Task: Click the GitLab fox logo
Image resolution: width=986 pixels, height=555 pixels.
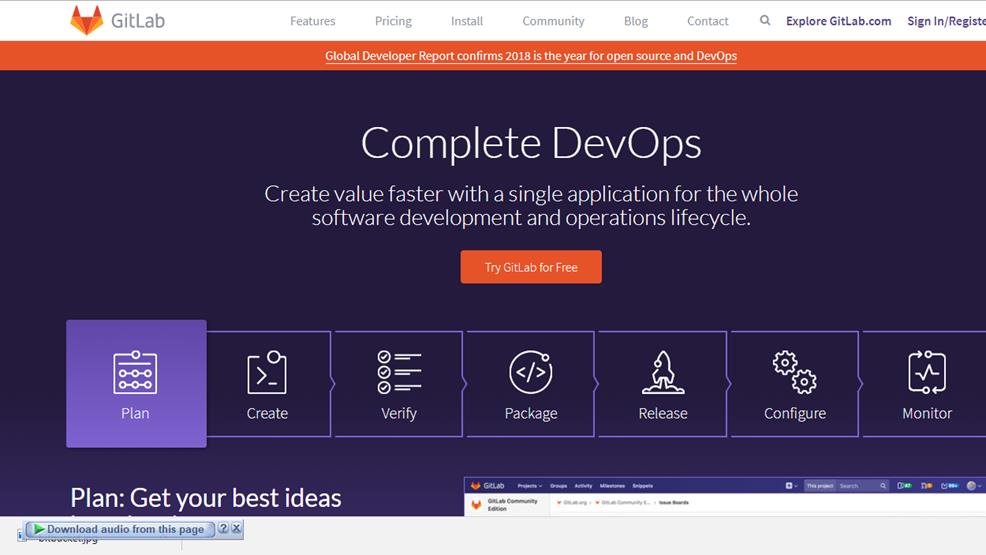Action: [86, 20]
